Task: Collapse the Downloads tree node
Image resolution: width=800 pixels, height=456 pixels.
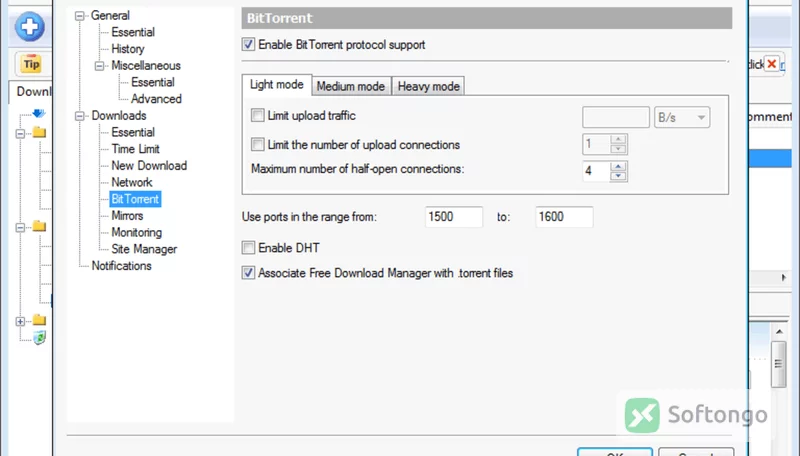Action: pos(80,116)
